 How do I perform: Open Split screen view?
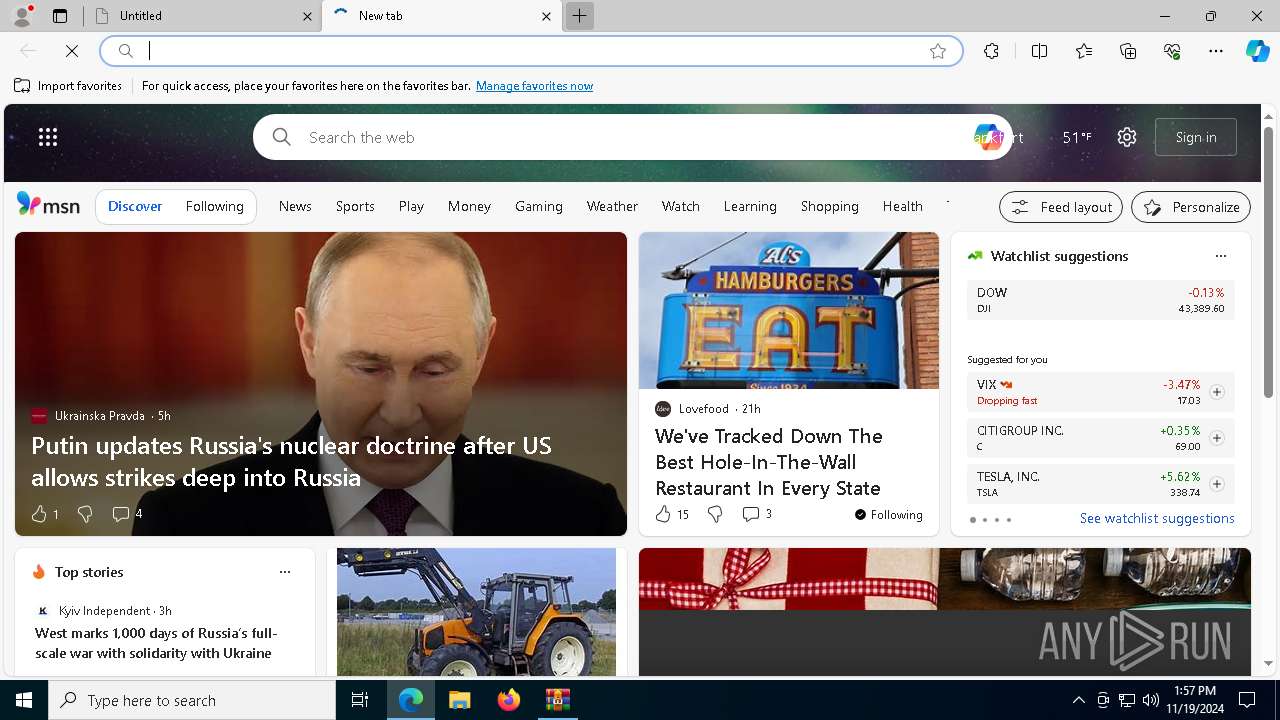point(1039,51)
